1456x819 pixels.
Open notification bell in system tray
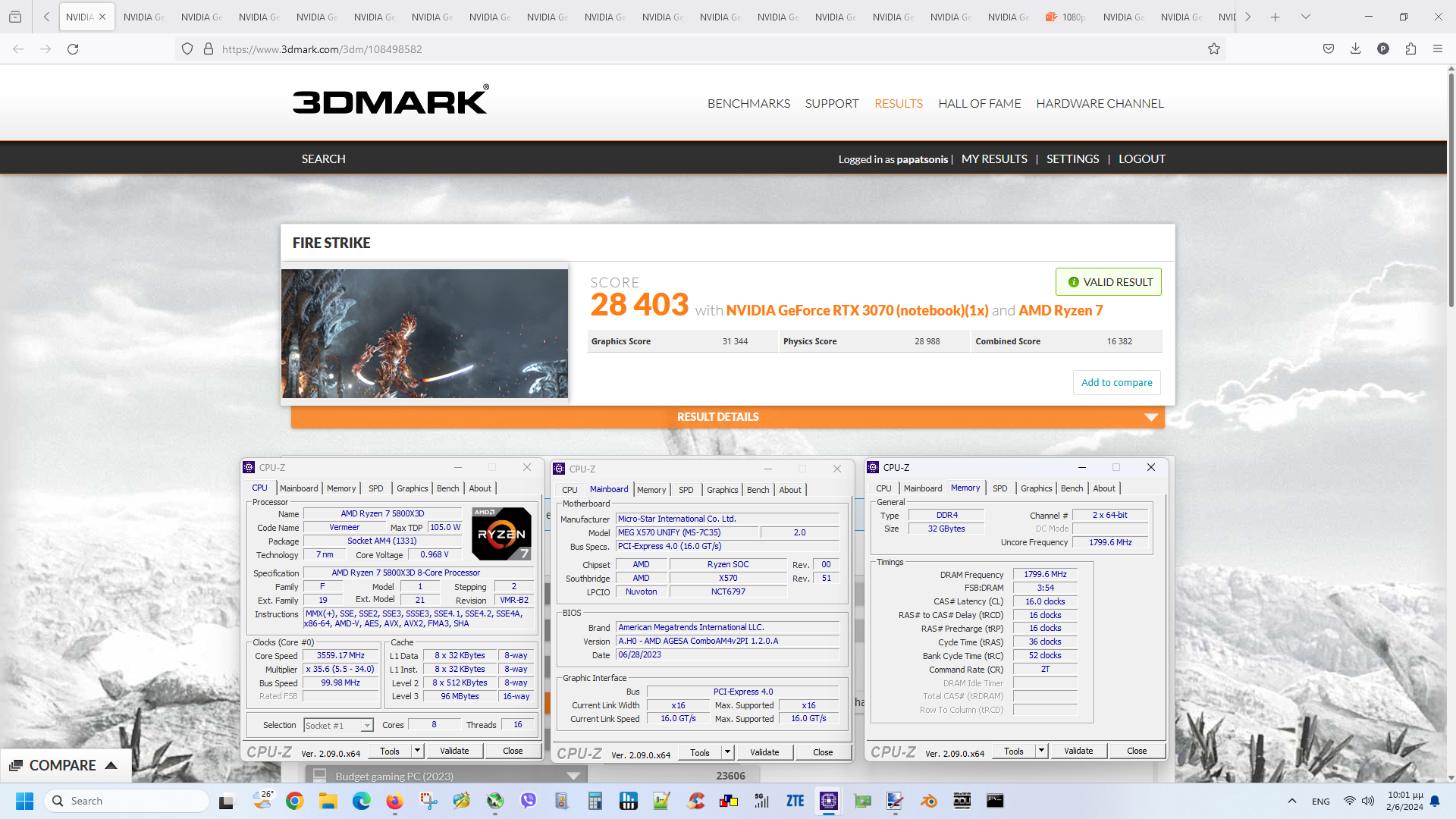1435,801
